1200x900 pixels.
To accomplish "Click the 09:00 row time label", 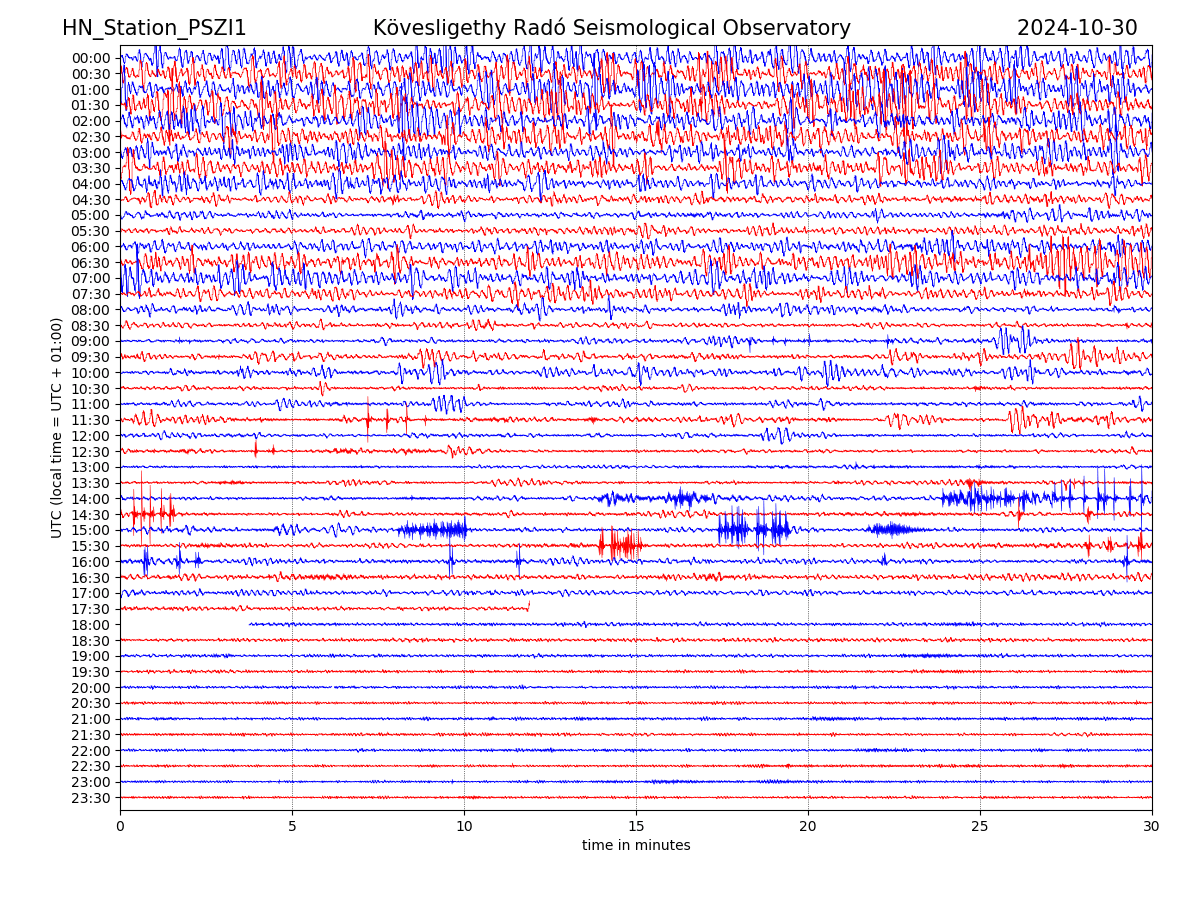I will tap(91, 341).
